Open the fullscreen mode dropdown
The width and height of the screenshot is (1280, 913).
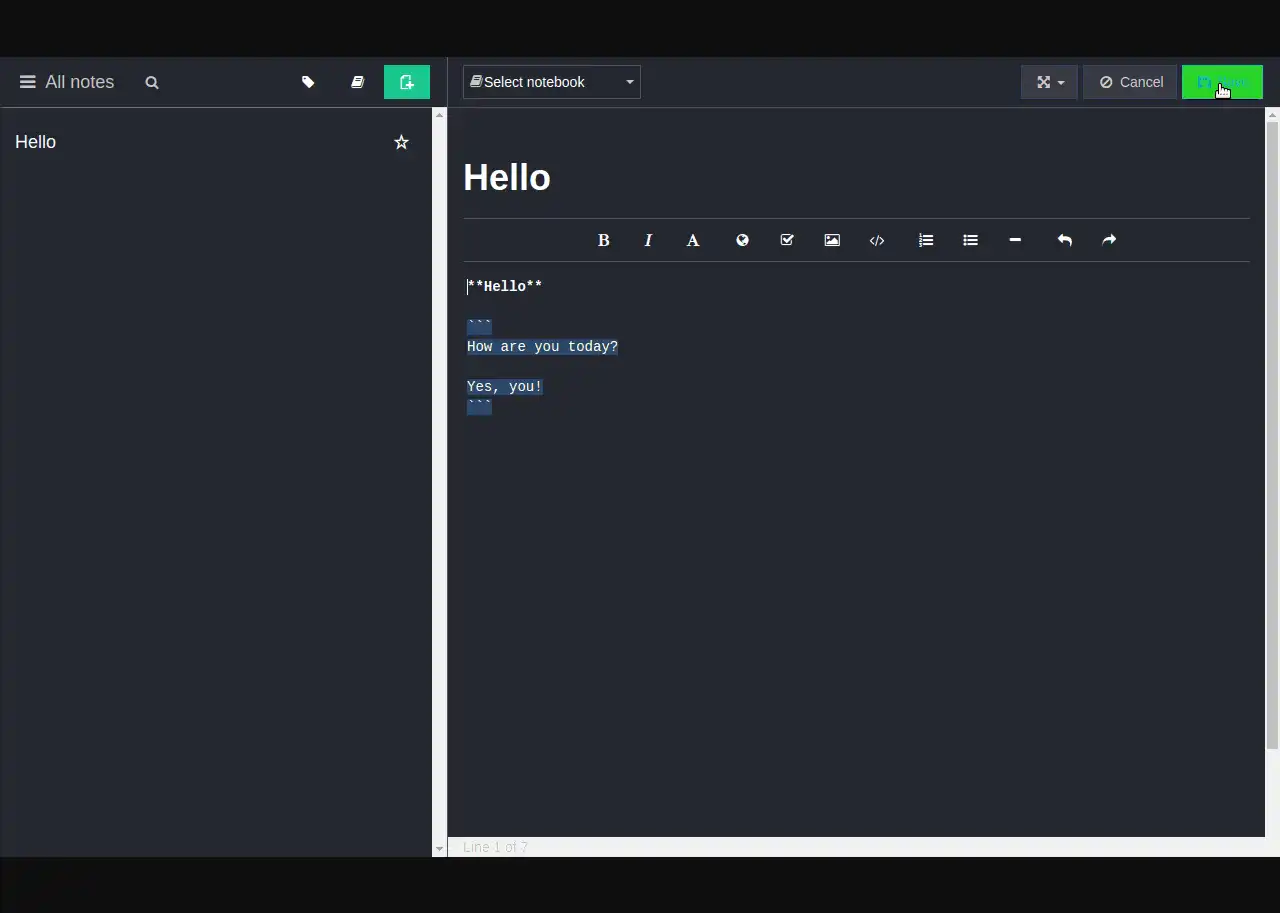coord(1049,82)
